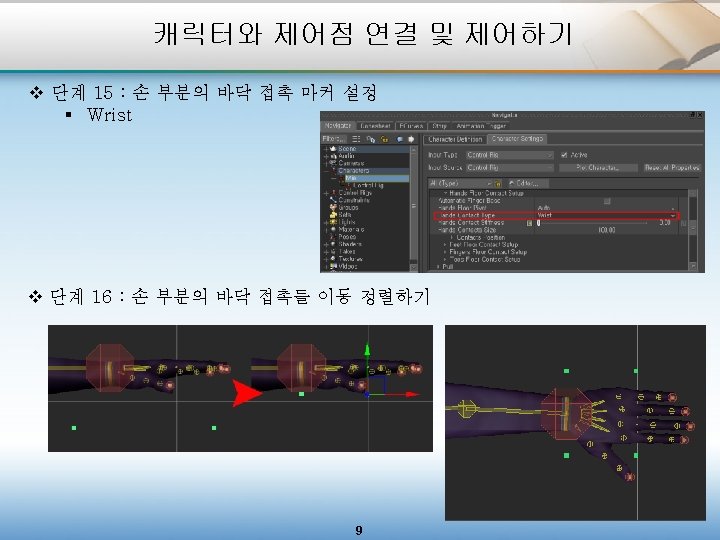Expand the Scene tree node

coord(326,149)
